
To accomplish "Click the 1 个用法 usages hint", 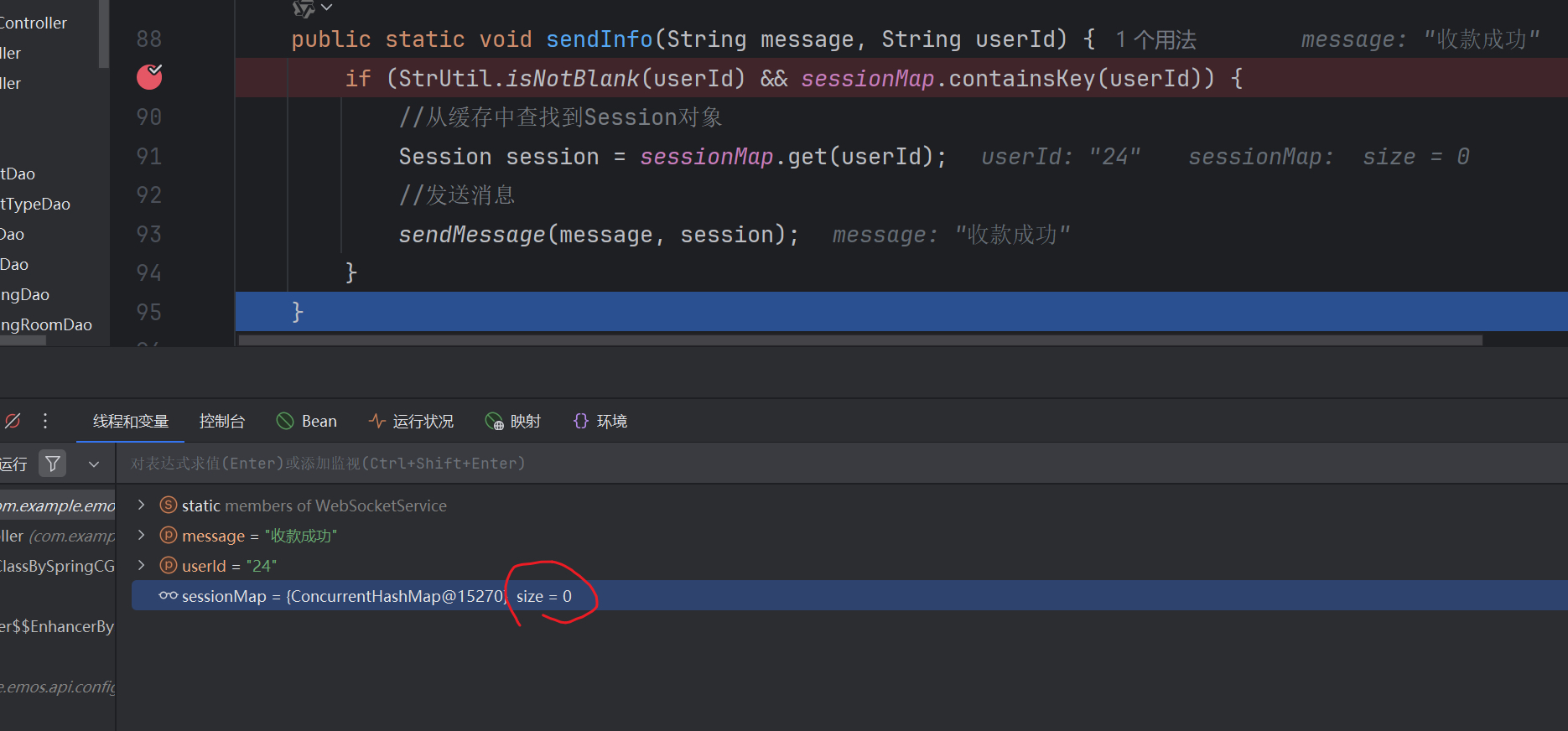I will (x=1155, y=39).
